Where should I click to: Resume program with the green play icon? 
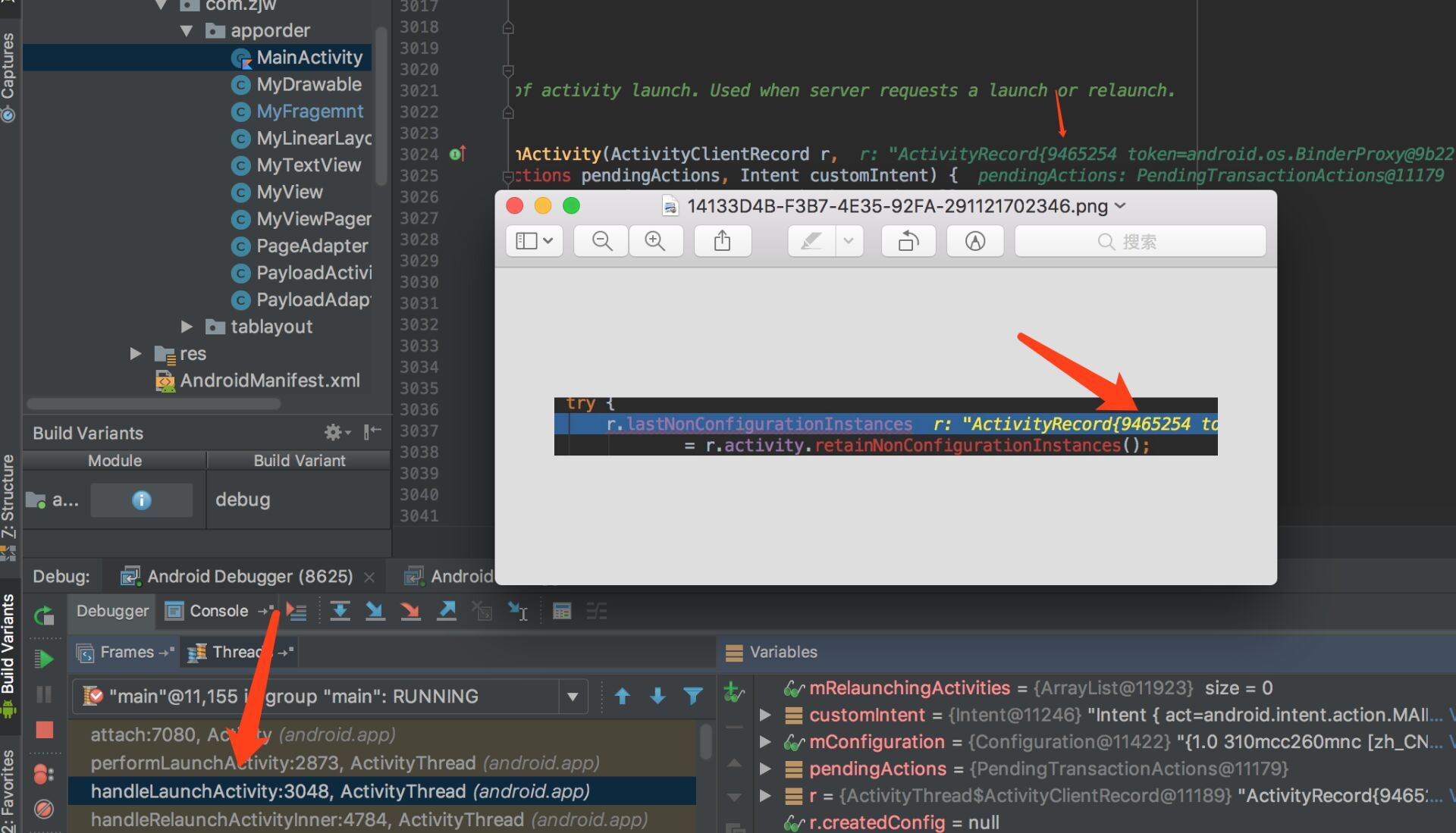(x=45, y=659)
